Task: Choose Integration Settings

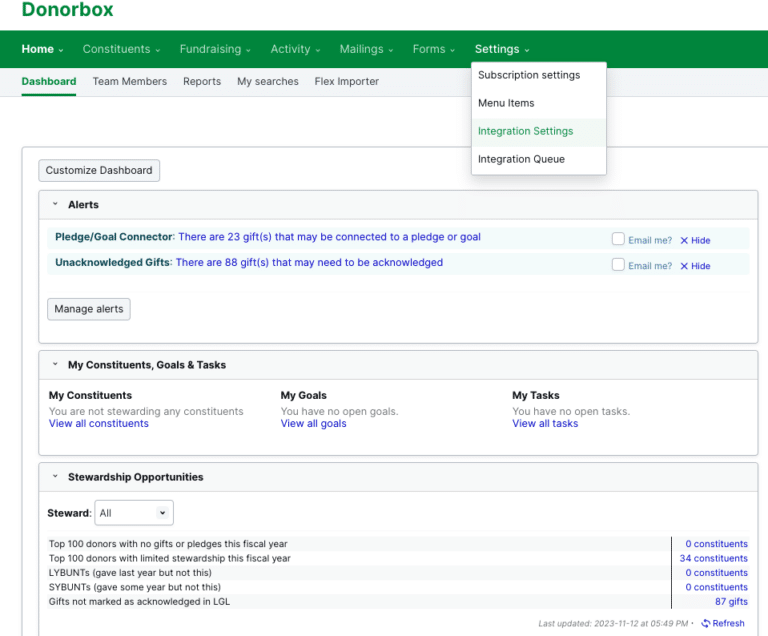Action: pos(539,131)
